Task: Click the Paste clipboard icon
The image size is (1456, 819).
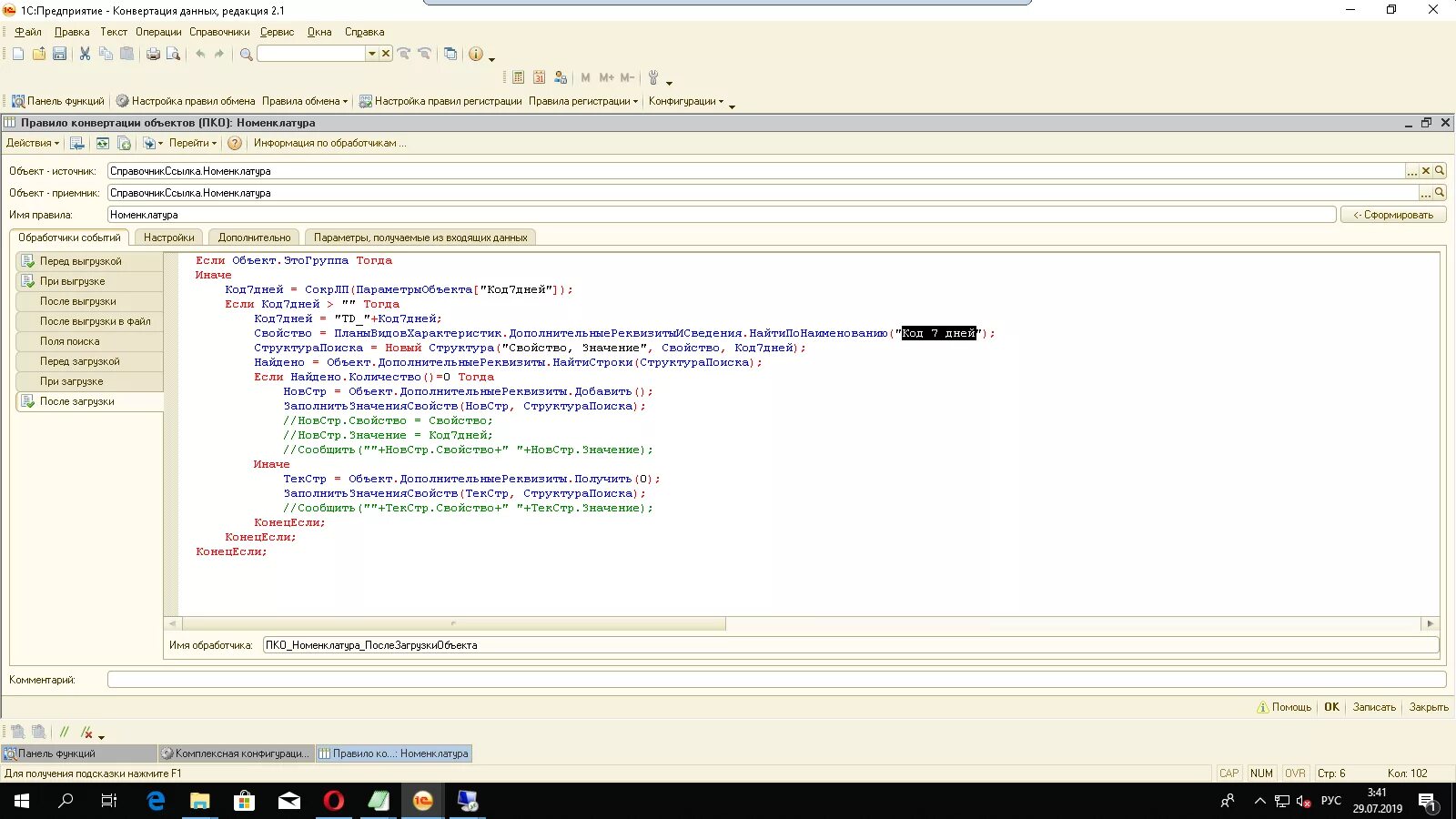Action: 126,55
